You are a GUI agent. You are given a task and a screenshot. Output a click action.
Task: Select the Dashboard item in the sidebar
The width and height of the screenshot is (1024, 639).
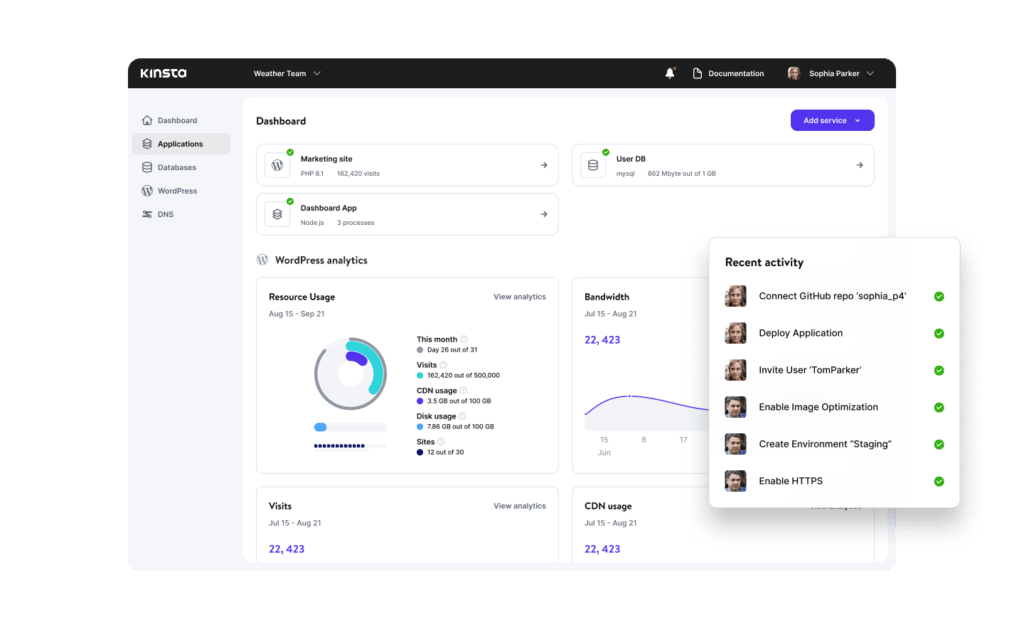148,120
